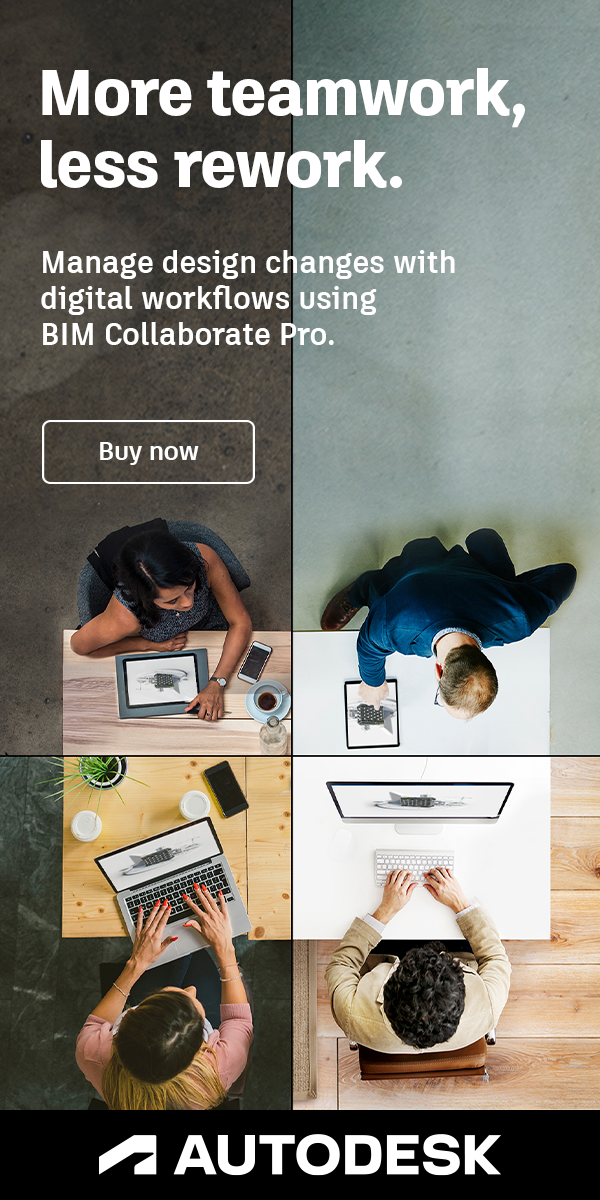Click the iMac monitor showing building model
Screen dimensions: 600x1200
point(420,802)
